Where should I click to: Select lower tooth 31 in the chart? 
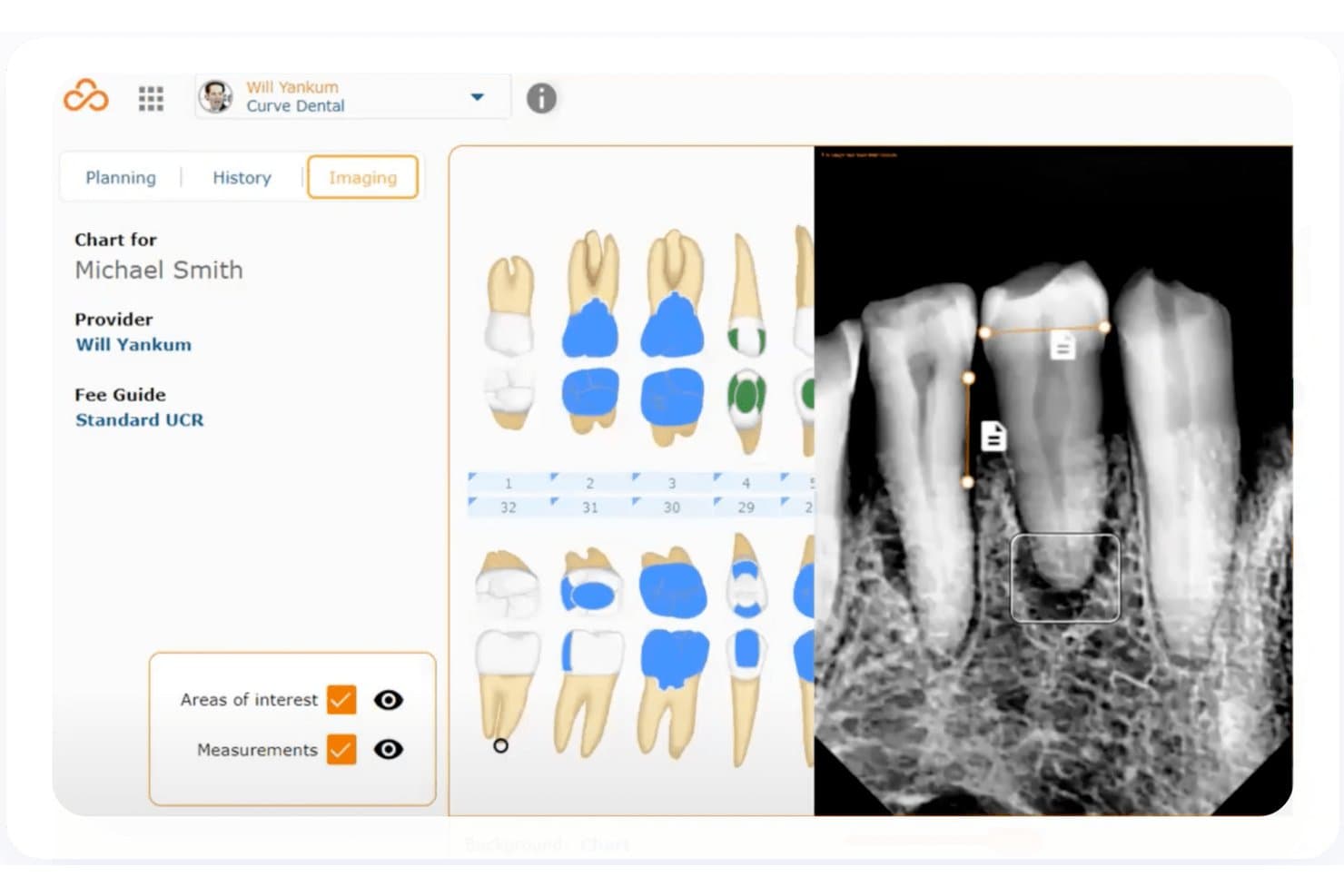pos(590,652)
